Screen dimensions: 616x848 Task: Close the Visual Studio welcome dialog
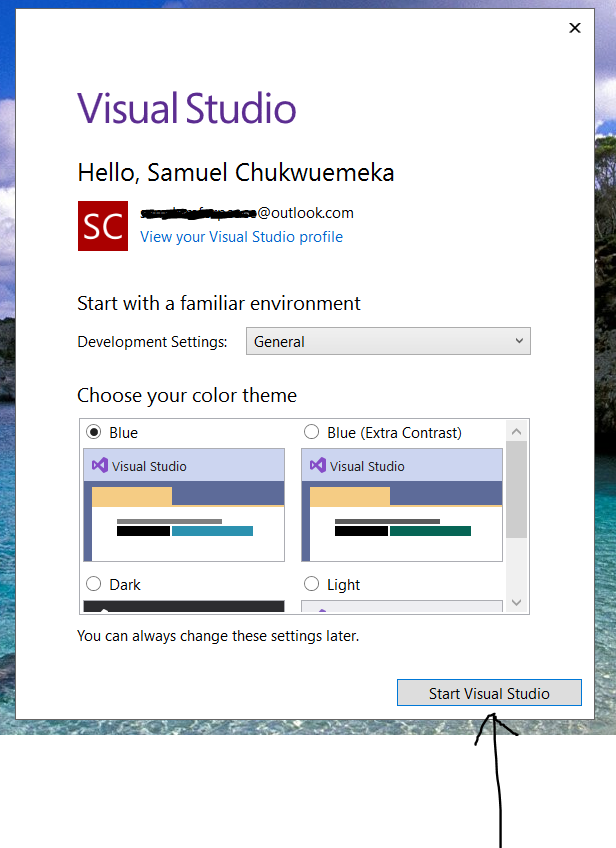coord(575,28)
